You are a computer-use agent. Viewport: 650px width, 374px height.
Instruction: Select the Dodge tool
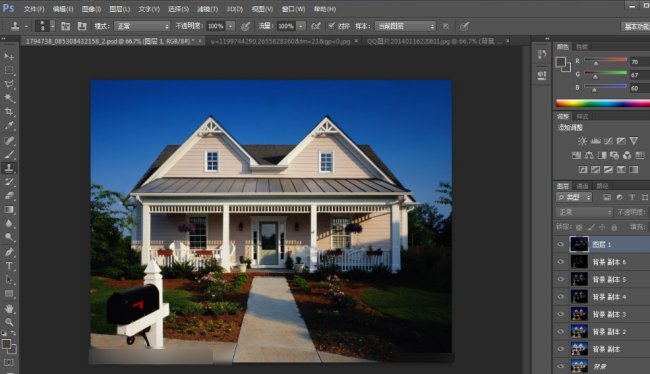click(x=9, y=238)
